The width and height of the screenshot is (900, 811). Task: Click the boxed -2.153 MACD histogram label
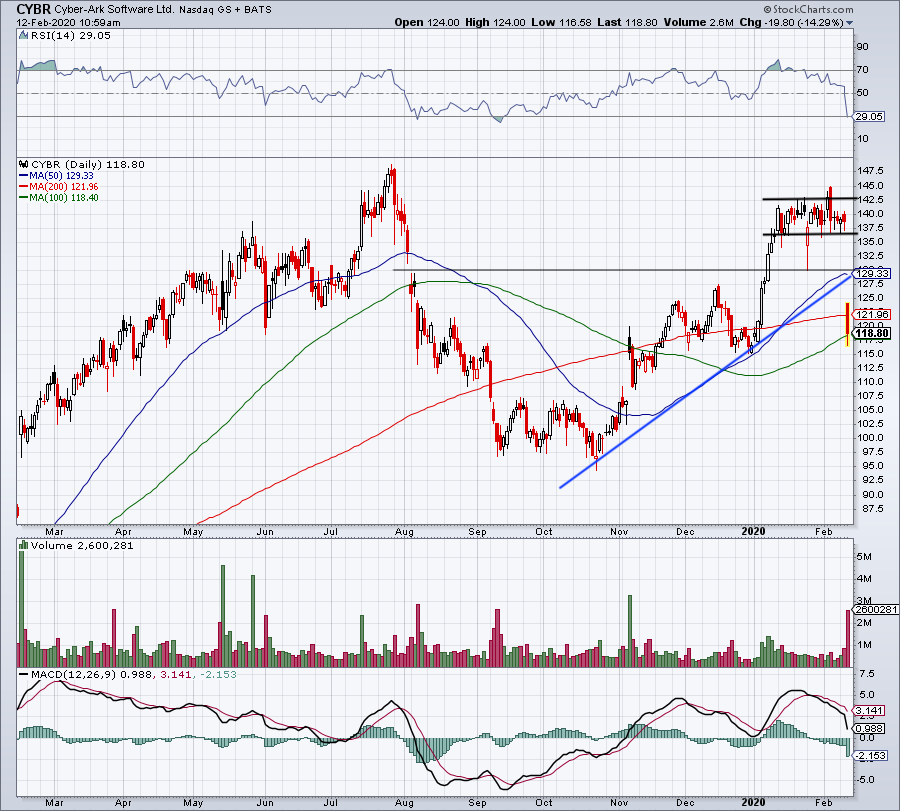pos(871,755)
